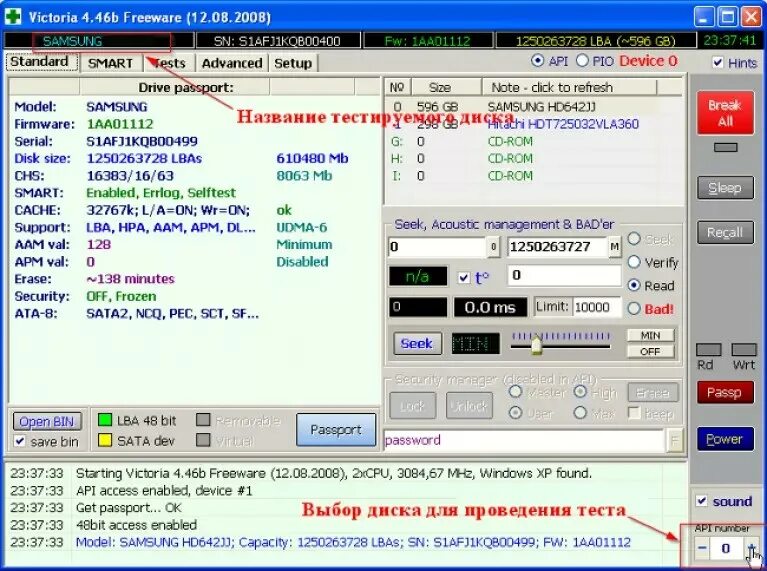Click the n/a temperature display

pyautogui.click(x=418, y=276)
